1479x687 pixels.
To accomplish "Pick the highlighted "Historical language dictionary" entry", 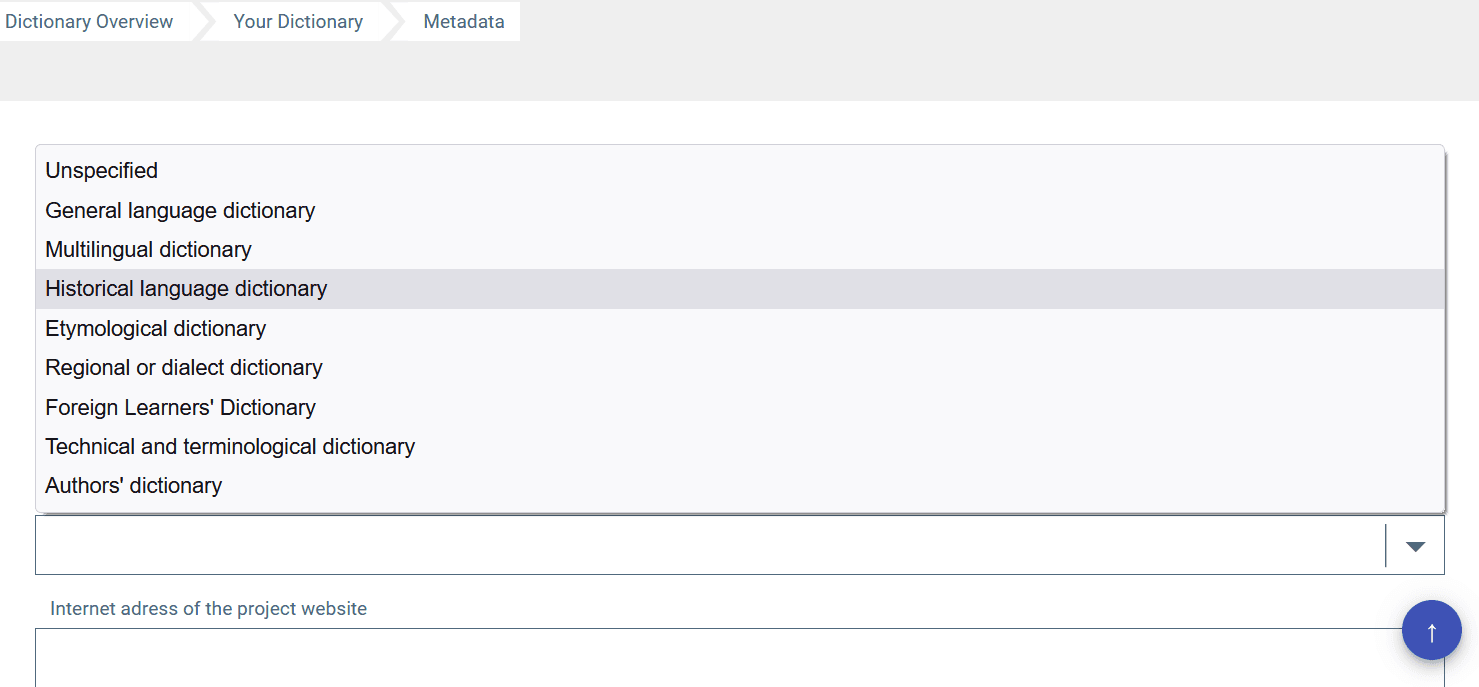I will [x=186, y=288].
